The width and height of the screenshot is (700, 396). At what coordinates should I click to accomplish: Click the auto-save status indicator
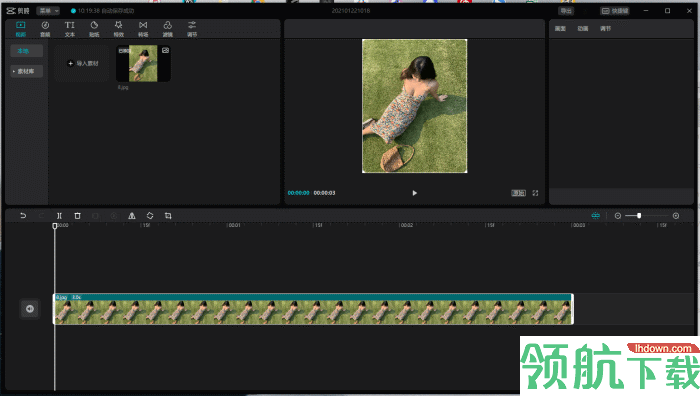102,11
